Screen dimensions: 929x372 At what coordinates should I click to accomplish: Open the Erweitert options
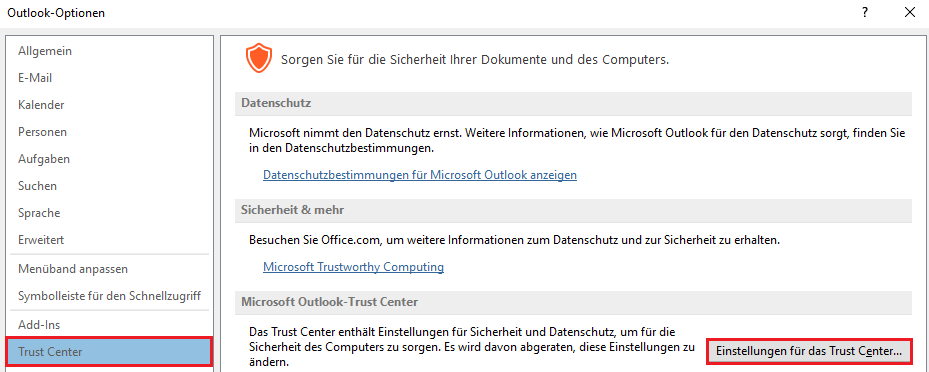(x=109, y=240)
